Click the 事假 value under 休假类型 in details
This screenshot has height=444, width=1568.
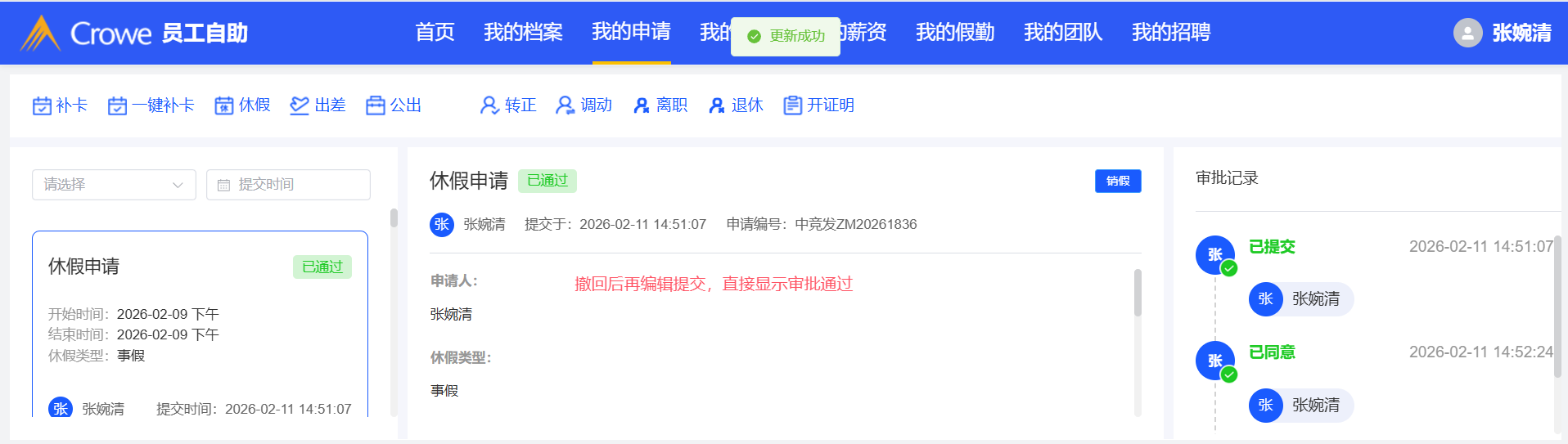(x=444, y=391)
